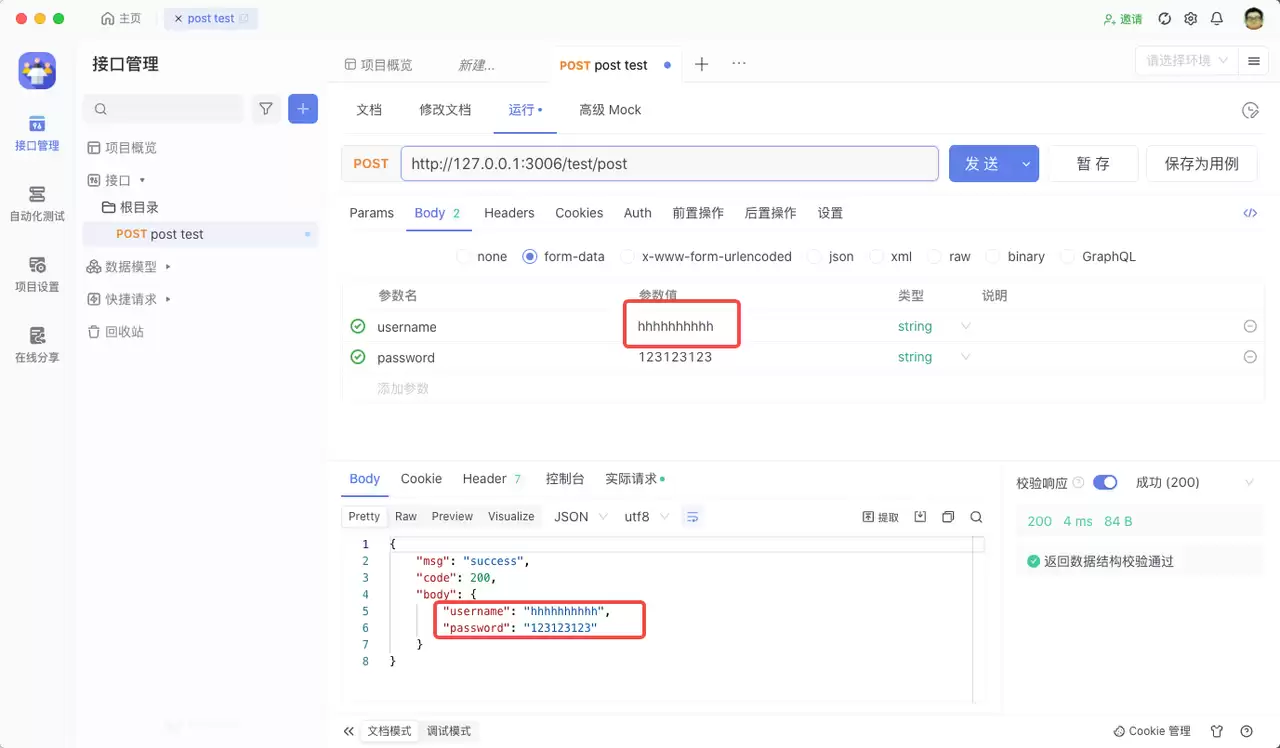Screen dimensions: 1280x748
Task: Open the history clock icon
Action: coord(1250,110)
